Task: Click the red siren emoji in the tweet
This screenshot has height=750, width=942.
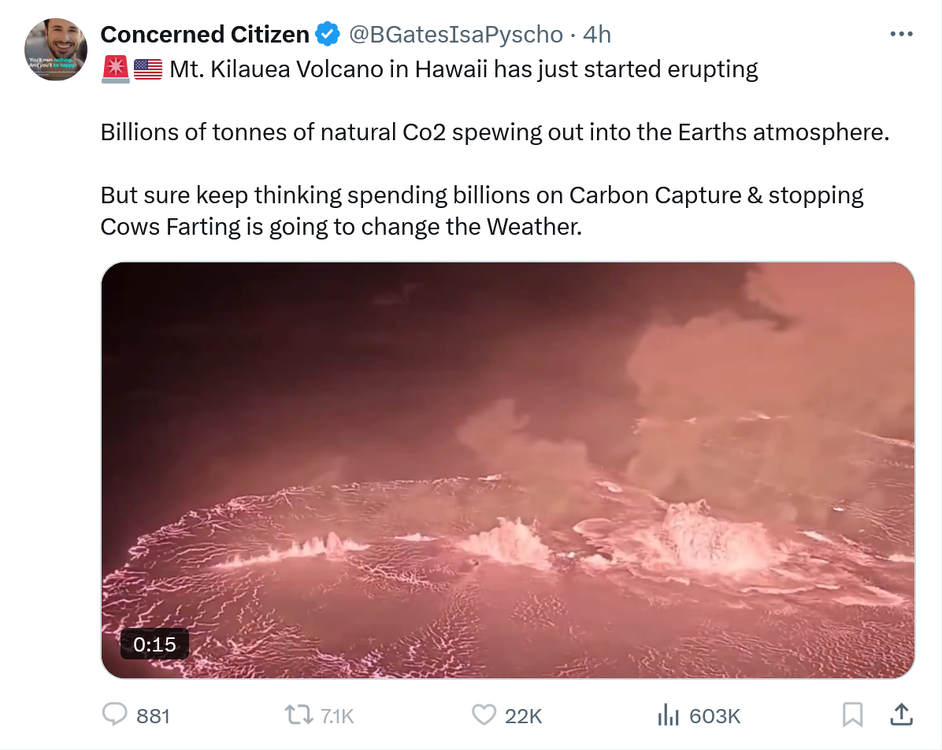Action: tap(115, 70)
